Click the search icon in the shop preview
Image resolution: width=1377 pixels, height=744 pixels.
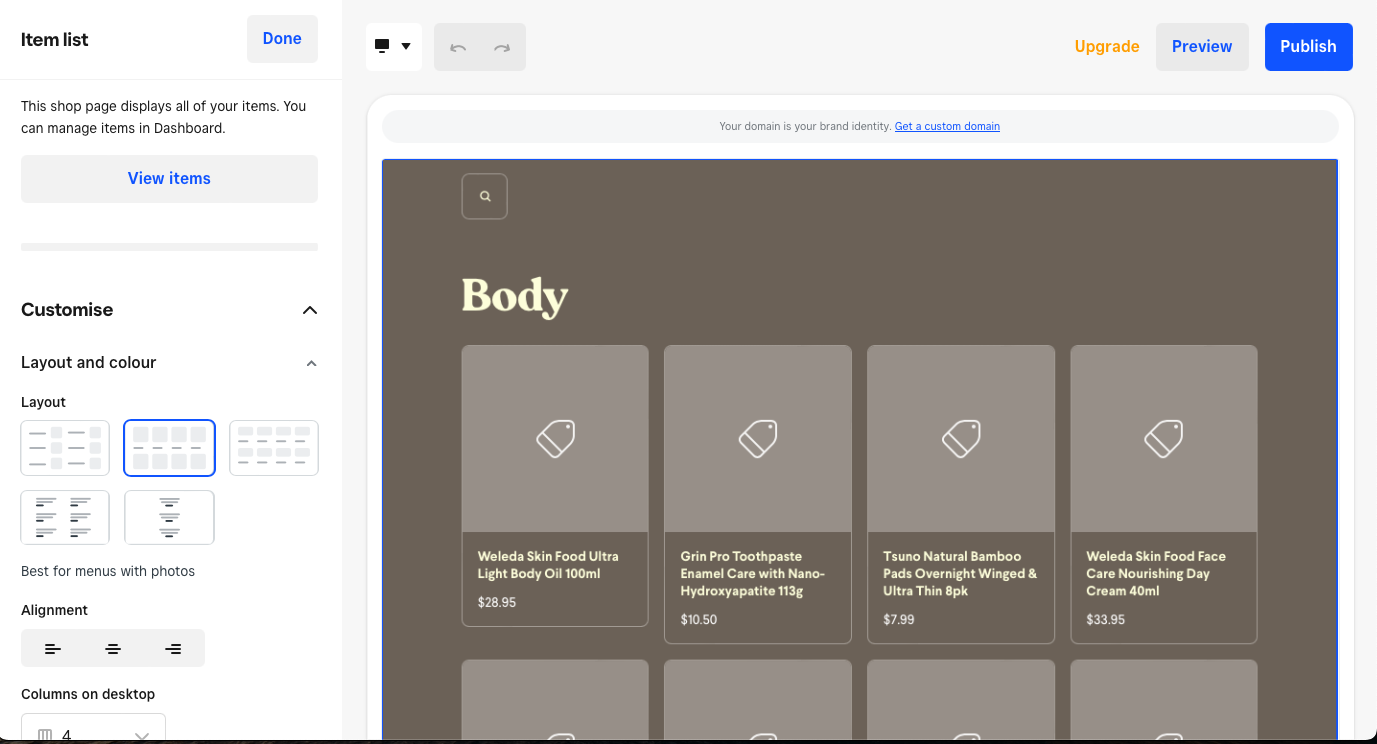pos(484,196)
